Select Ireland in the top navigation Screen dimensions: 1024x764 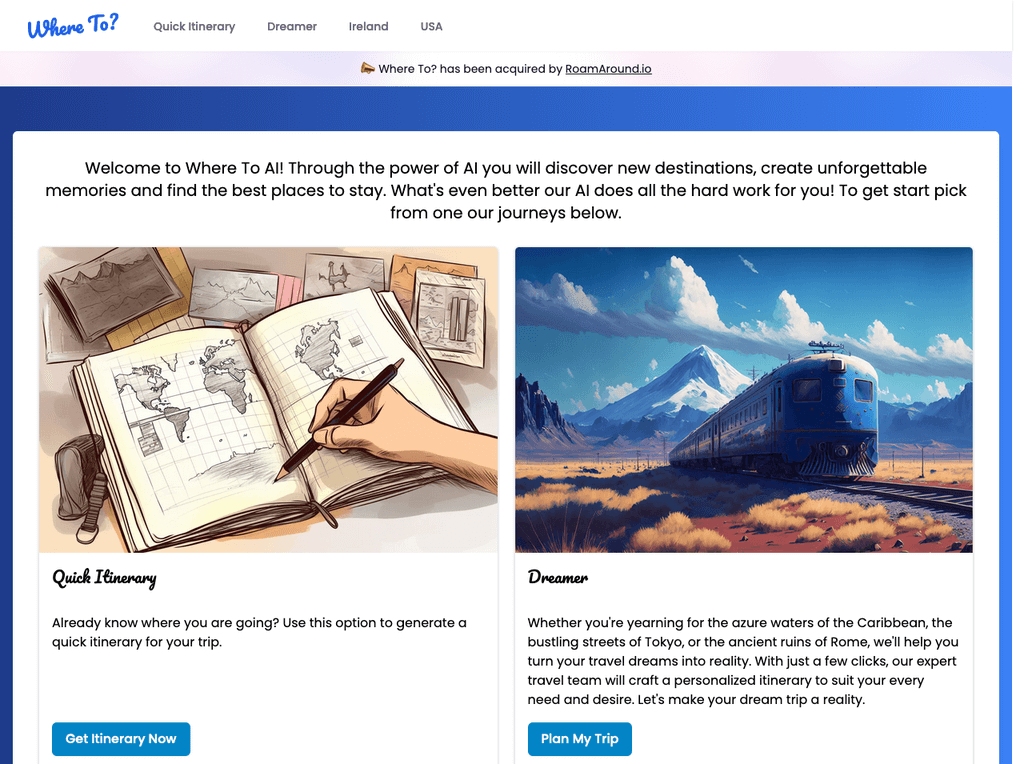click(368, 26)
